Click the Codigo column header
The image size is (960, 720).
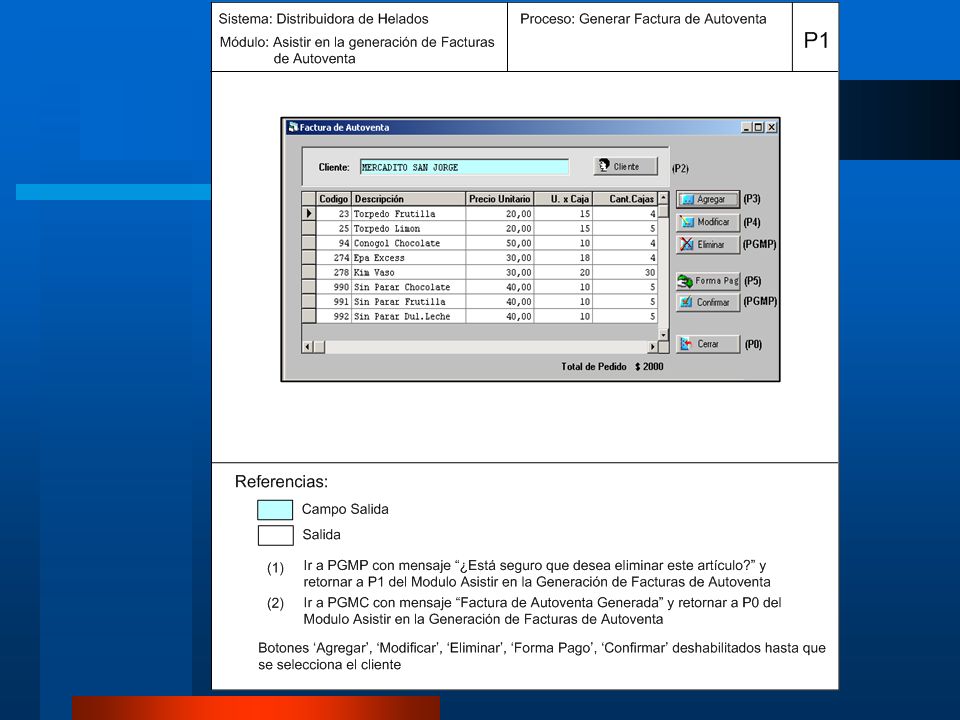[334, 199]
